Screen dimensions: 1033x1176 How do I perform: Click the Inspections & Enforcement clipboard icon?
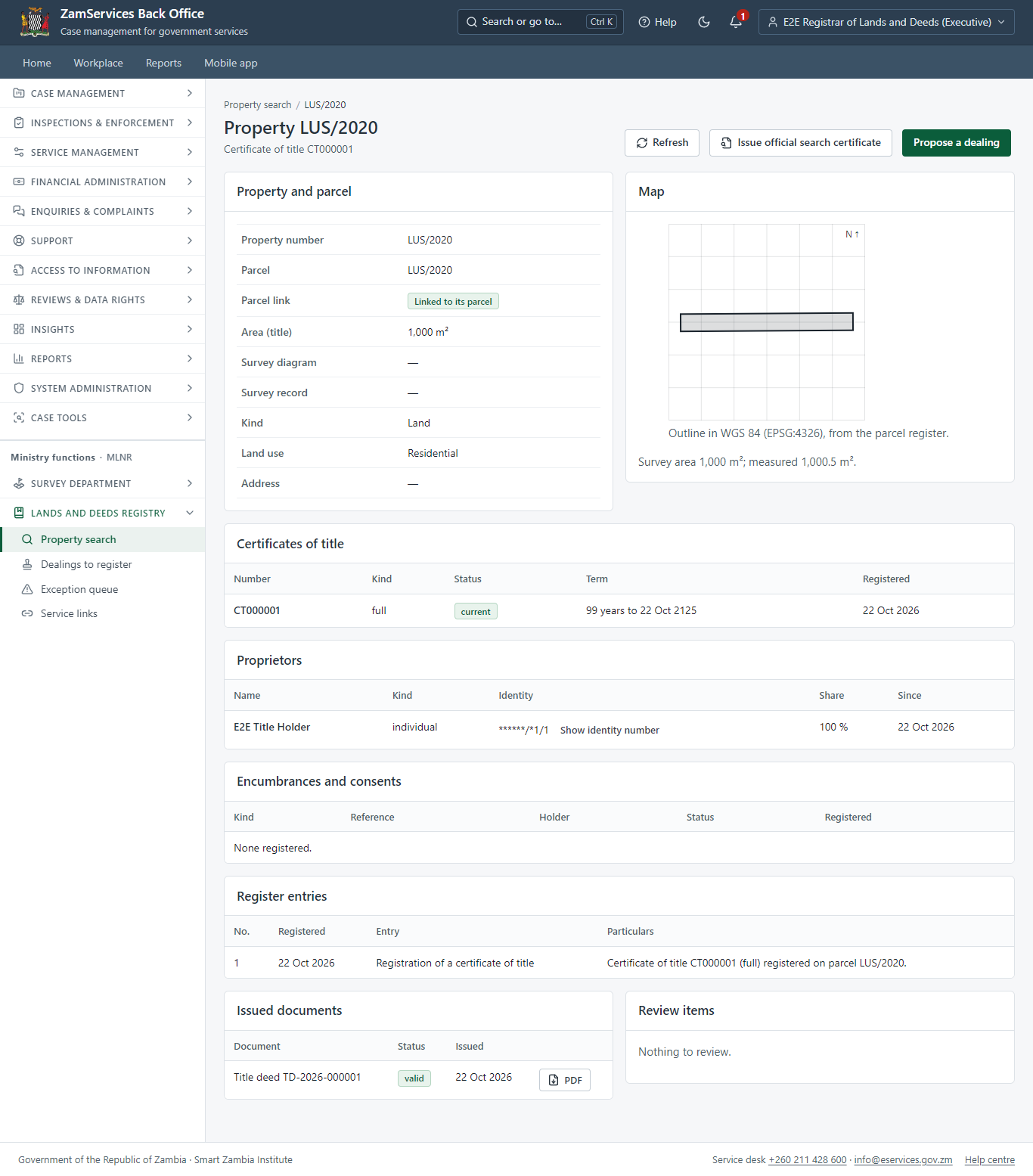click(x=19, y=123)
